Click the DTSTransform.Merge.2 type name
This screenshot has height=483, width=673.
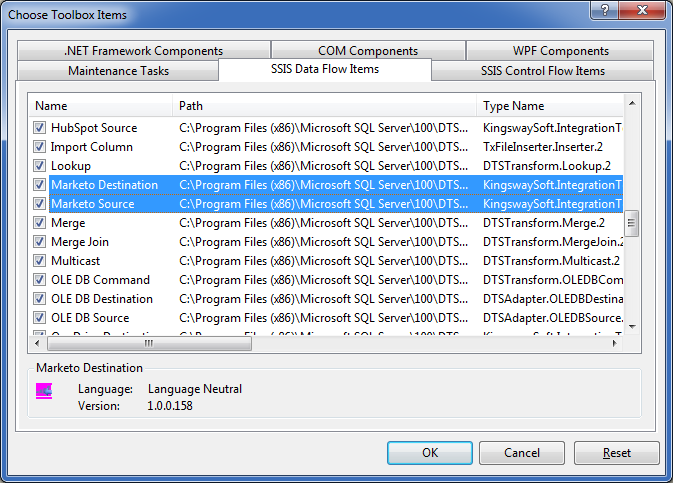tap(544, 222)
